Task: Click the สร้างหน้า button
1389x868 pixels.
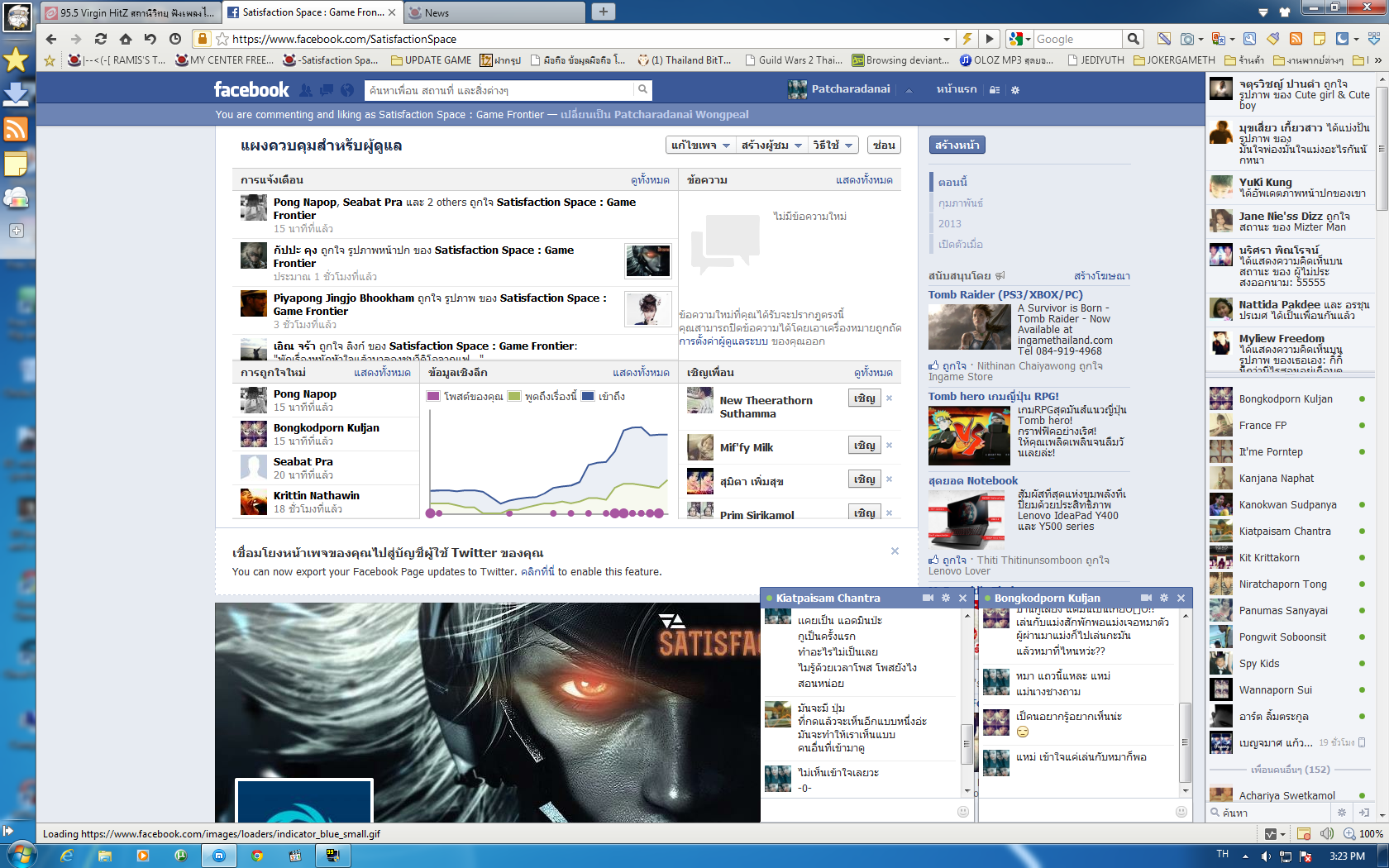Action: (x=957, y=145)
